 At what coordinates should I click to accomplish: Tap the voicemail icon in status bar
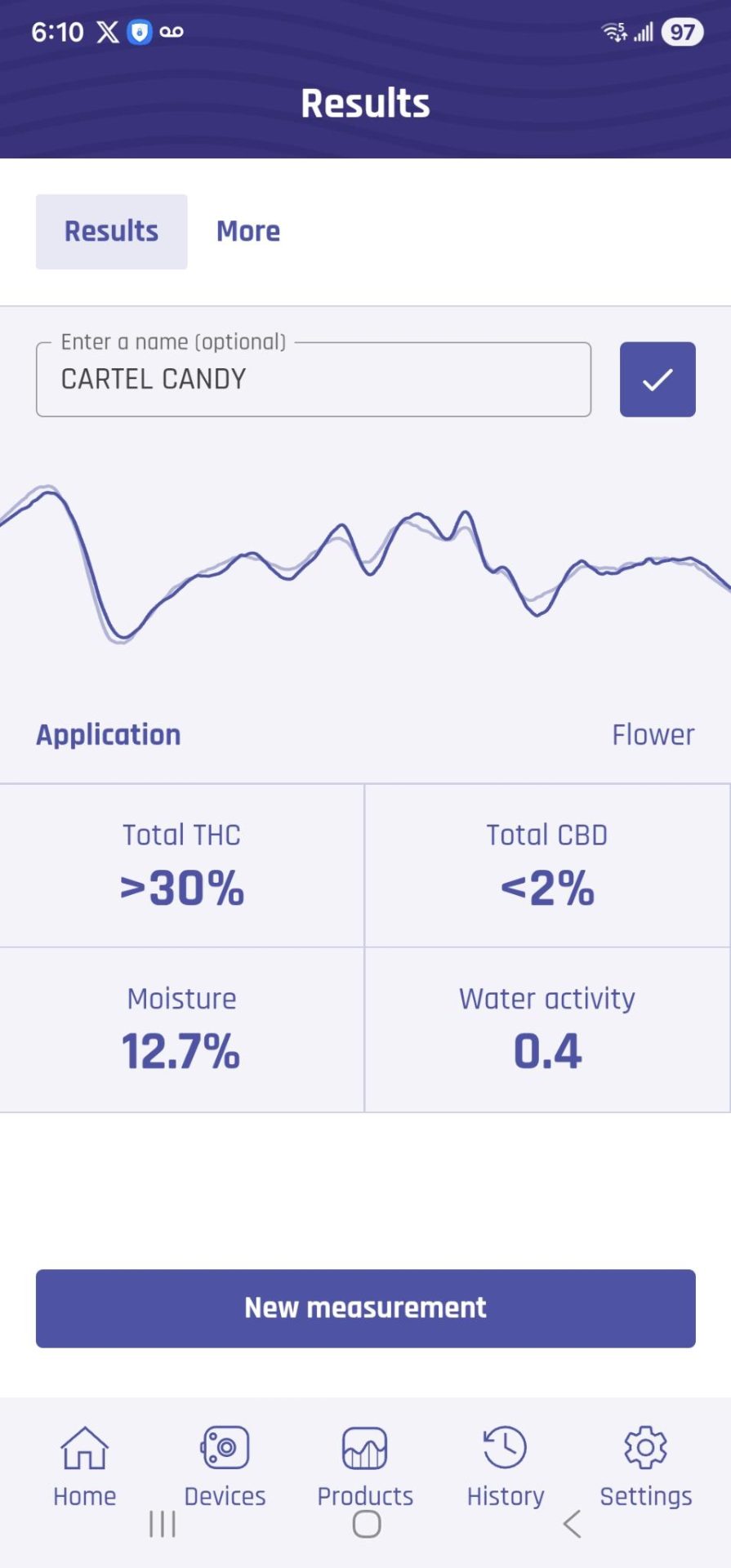point(172,32)
